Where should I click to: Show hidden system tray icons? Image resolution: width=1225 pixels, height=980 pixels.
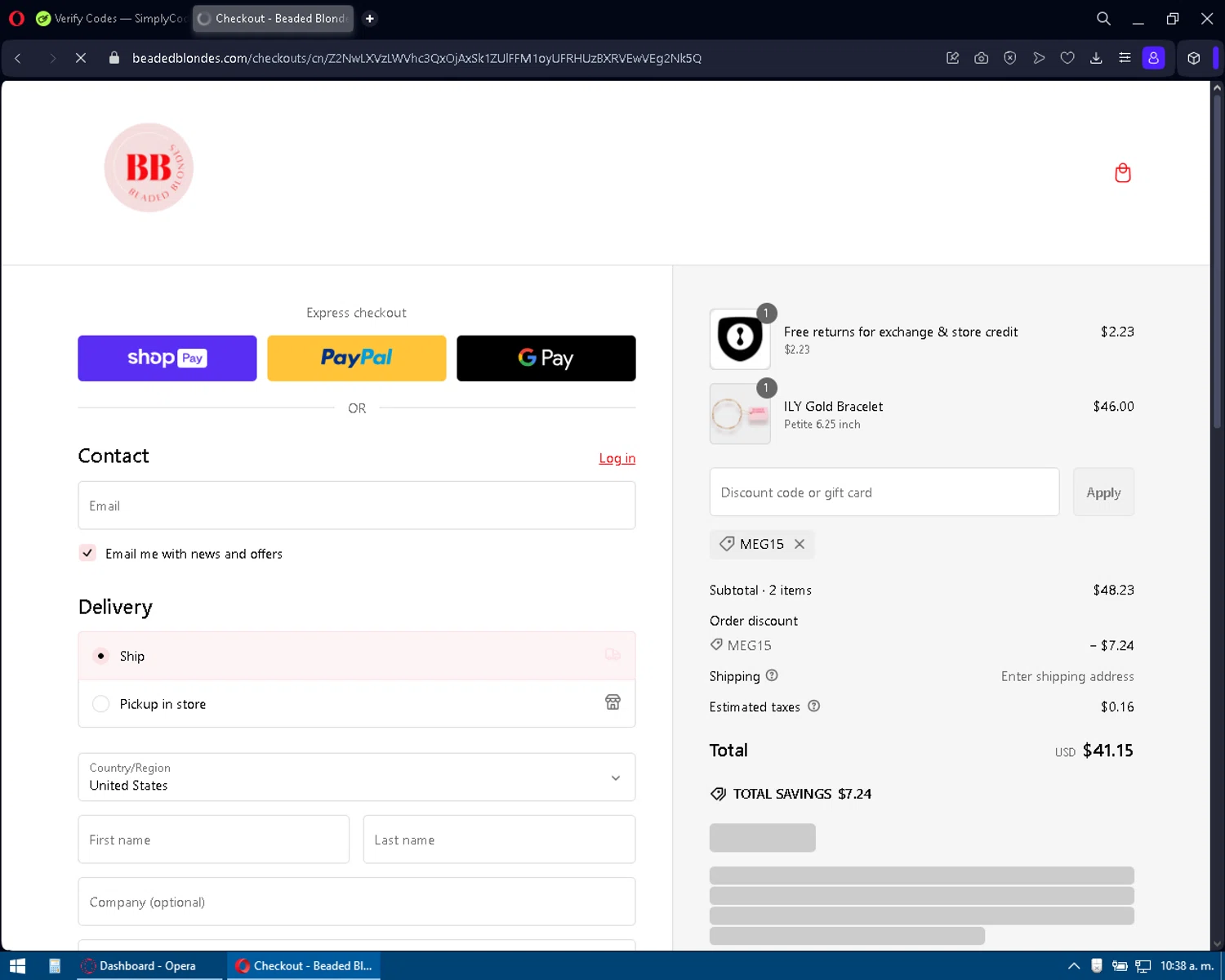(1074, 966)
